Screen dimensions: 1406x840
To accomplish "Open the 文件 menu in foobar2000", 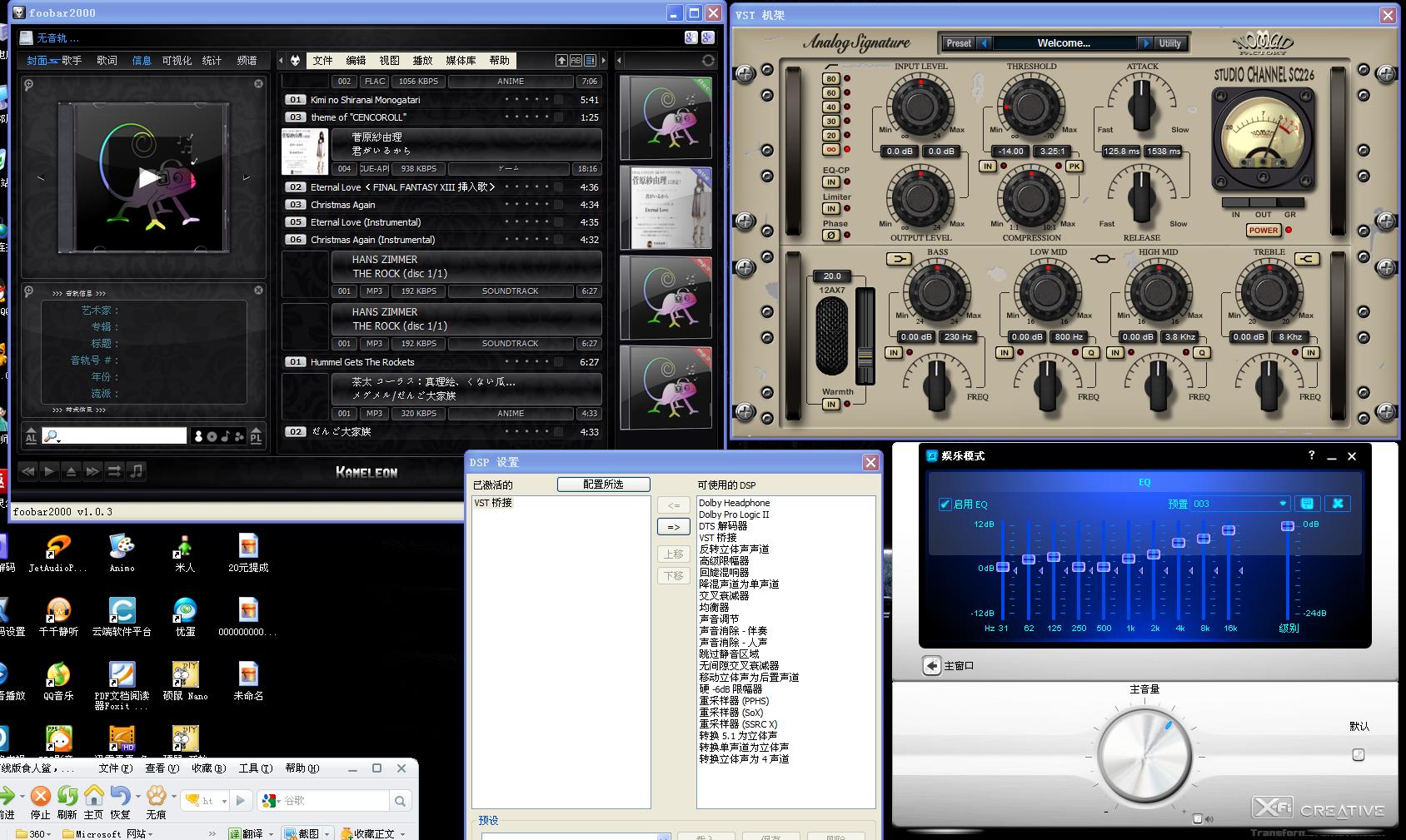I will click(323, 60).
